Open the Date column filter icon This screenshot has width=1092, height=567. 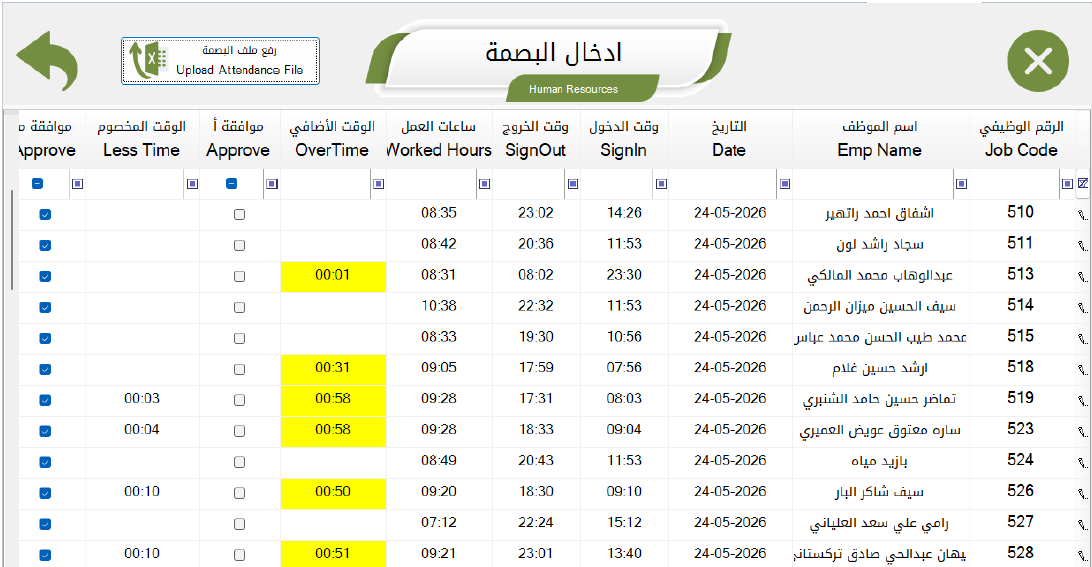click(x=785, y=184)
